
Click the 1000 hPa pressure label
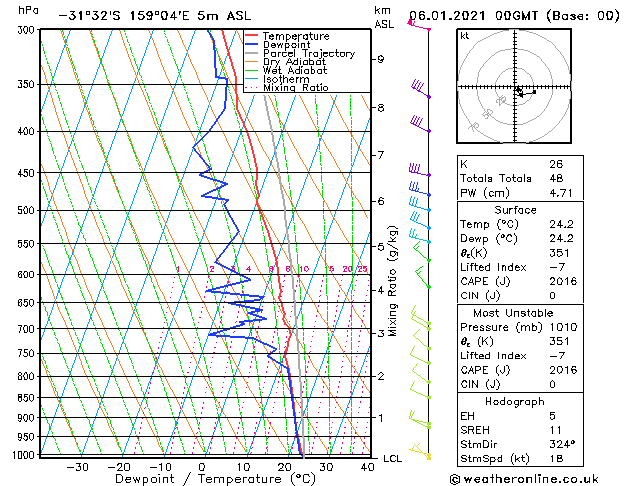pos(24,454)
